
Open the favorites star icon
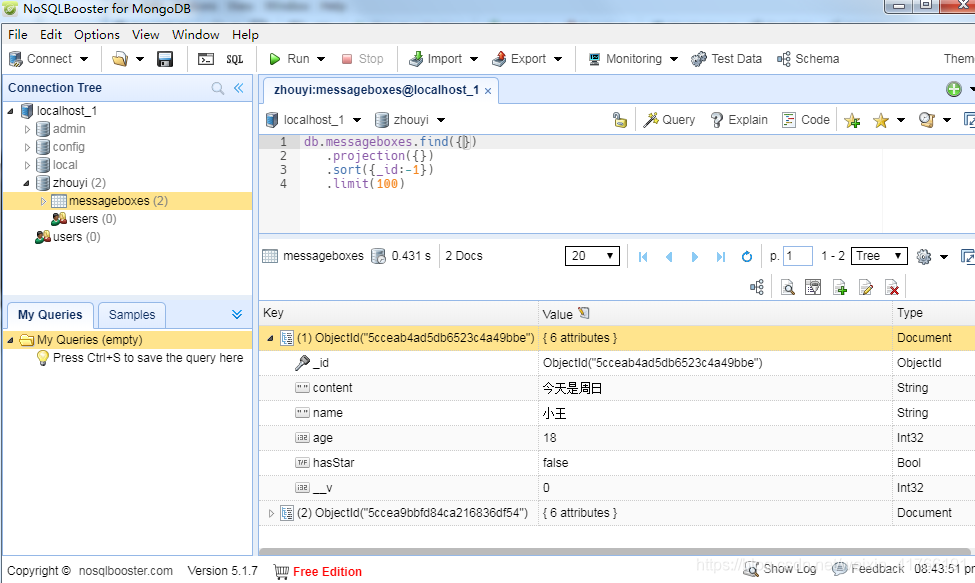pos(880,121)
